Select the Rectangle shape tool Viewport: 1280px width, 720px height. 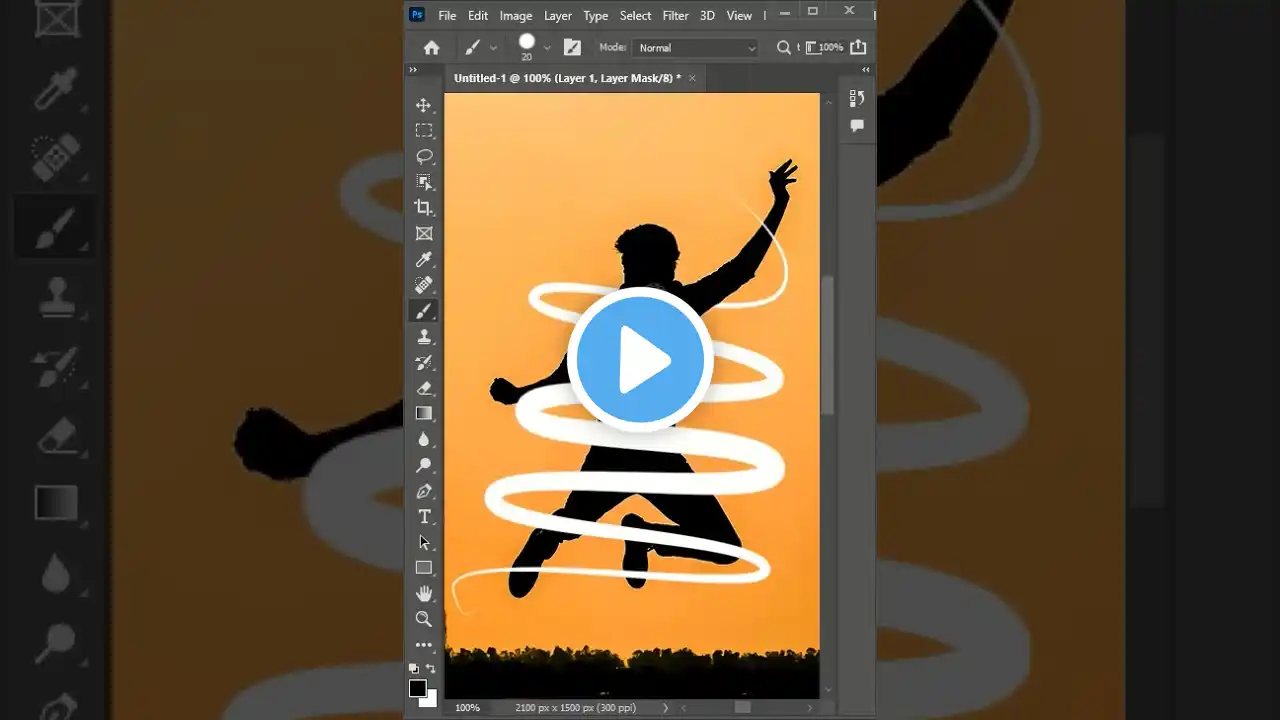(x=424, y=568)
